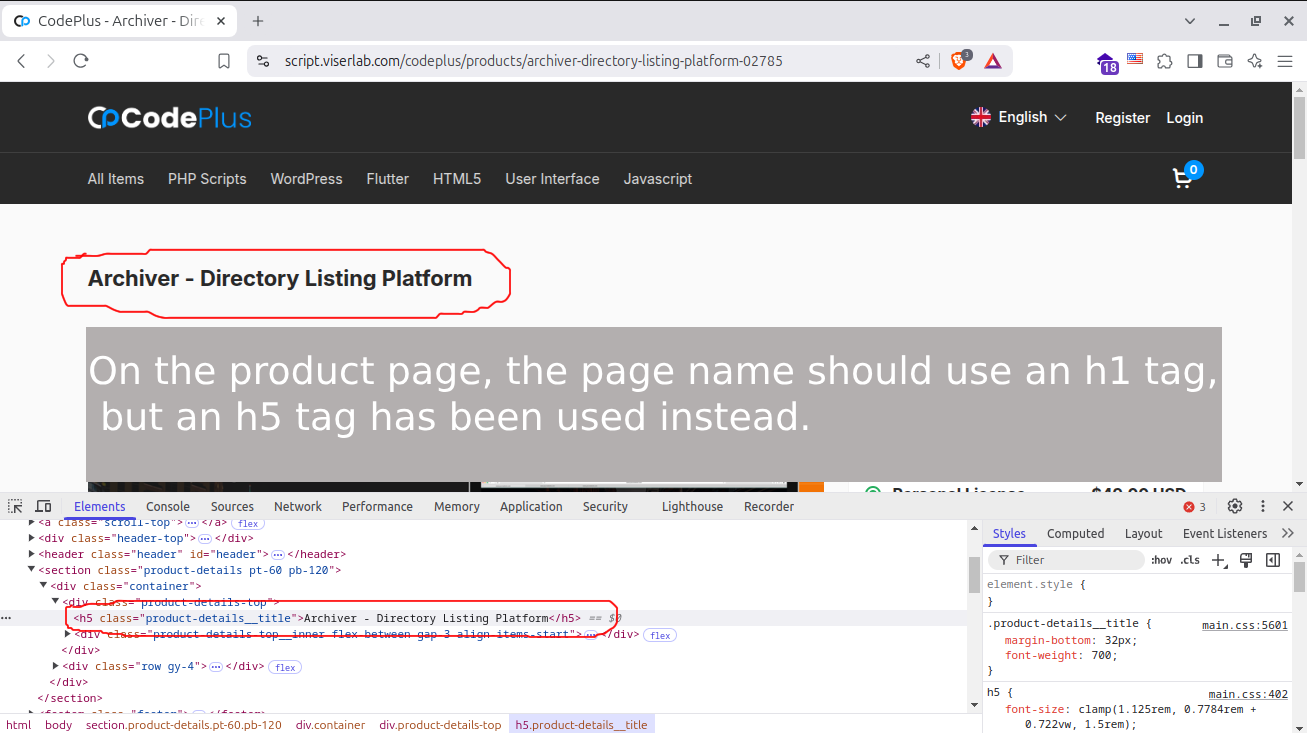Add new style rule plus icon
This screenshot has width=1307, height=733.
point(1218,560)
